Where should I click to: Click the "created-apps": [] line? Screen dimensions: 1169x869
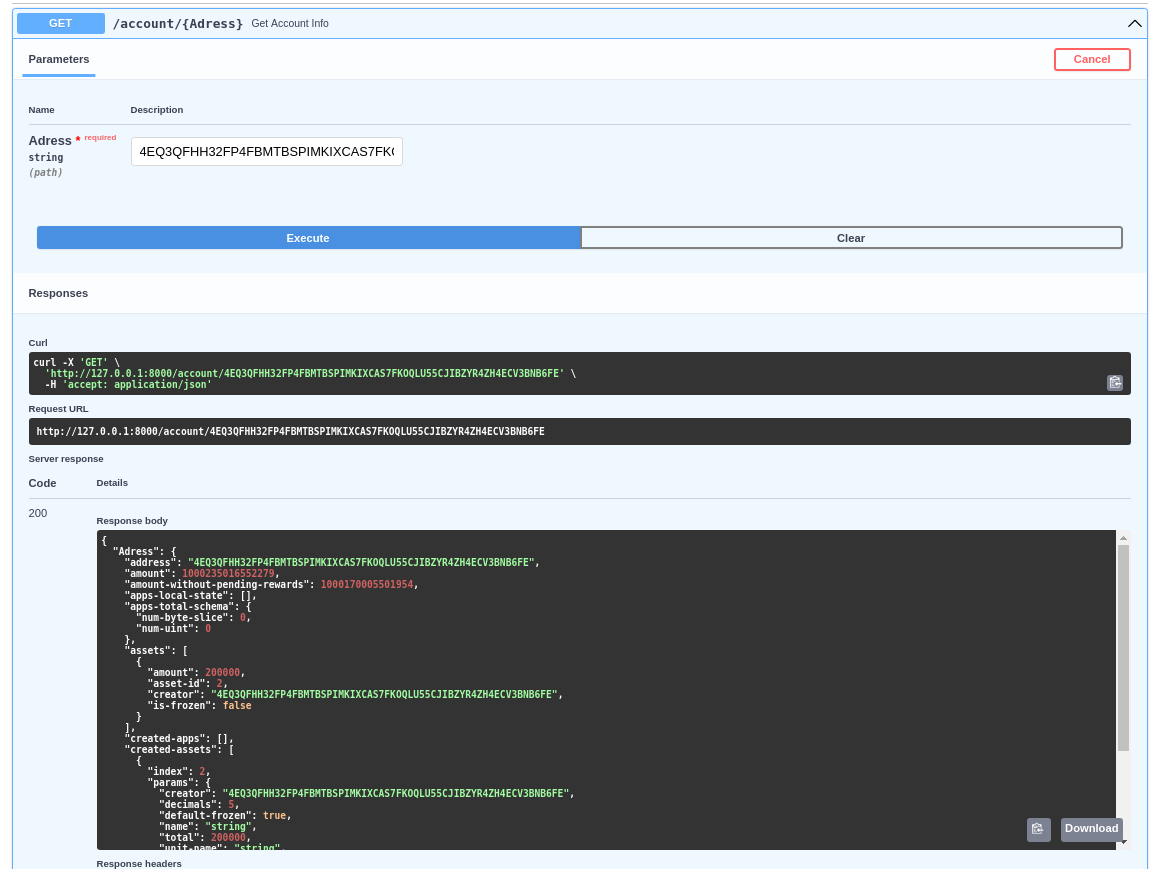pyautogui.click(x=179, y=739)
